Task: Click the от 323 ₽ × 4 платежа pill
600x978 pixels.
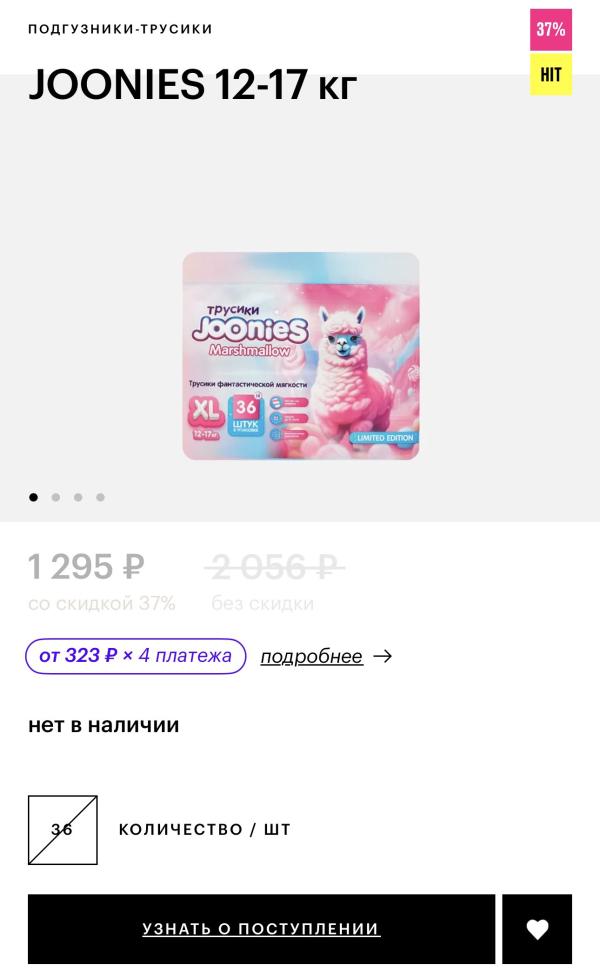Action: tap(135, 656)
